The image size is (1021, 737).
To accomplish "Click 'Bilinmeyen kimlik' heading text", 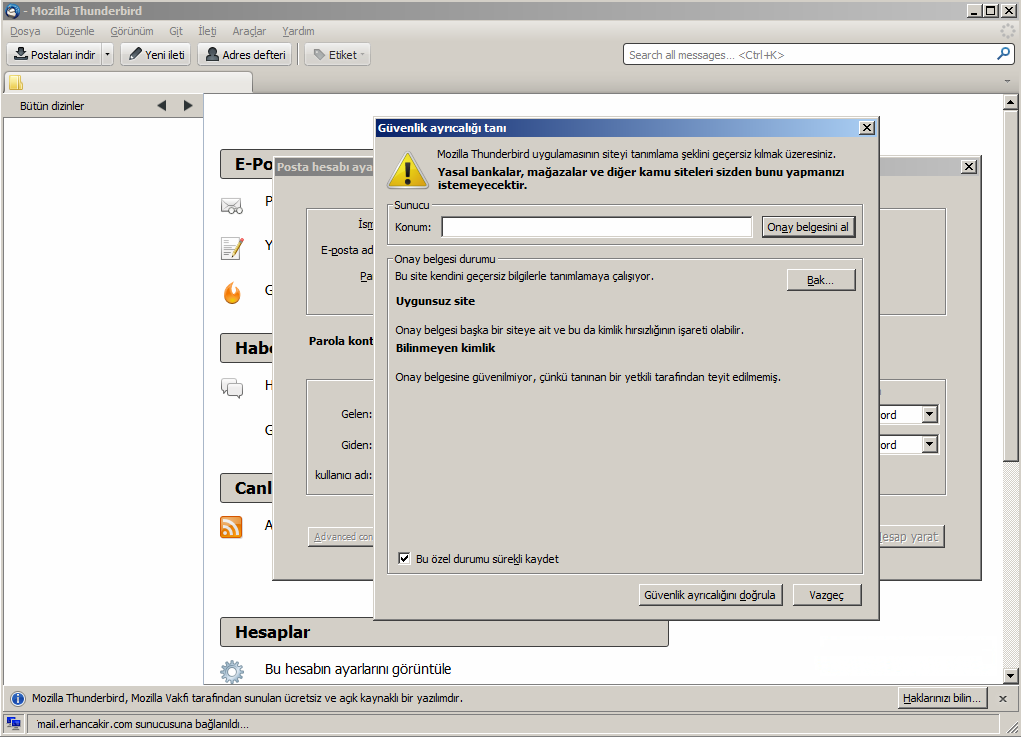I will point(445,348).
